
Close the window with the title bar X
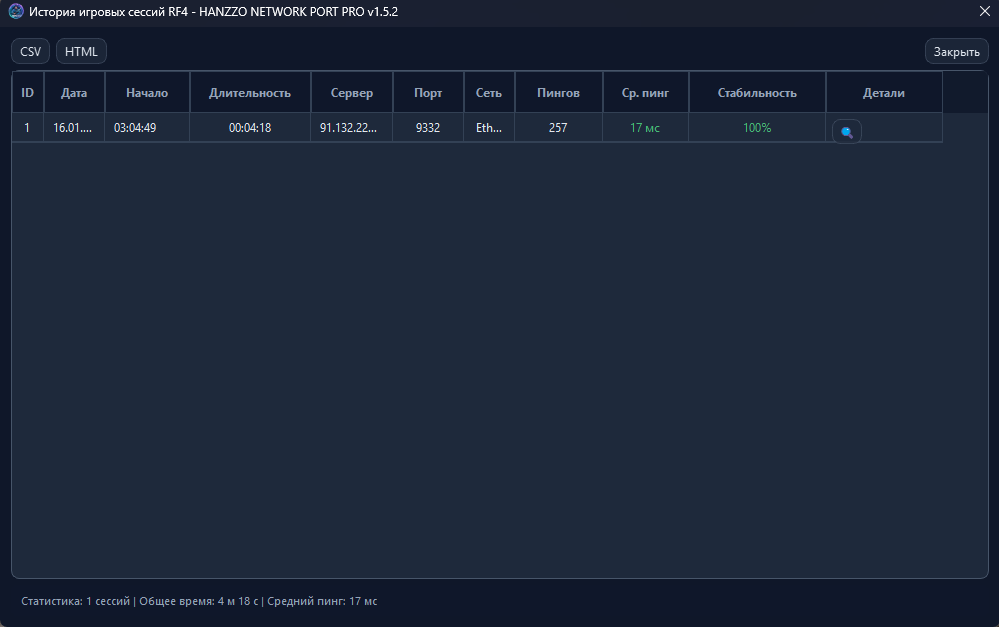coord(984,12)
